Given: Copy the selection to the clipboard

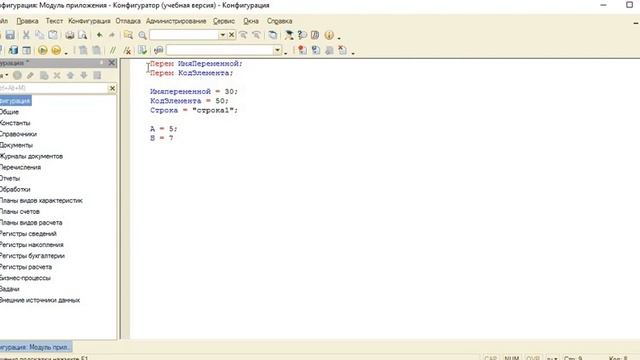Looking at the screenshot, I should [39, 35].
